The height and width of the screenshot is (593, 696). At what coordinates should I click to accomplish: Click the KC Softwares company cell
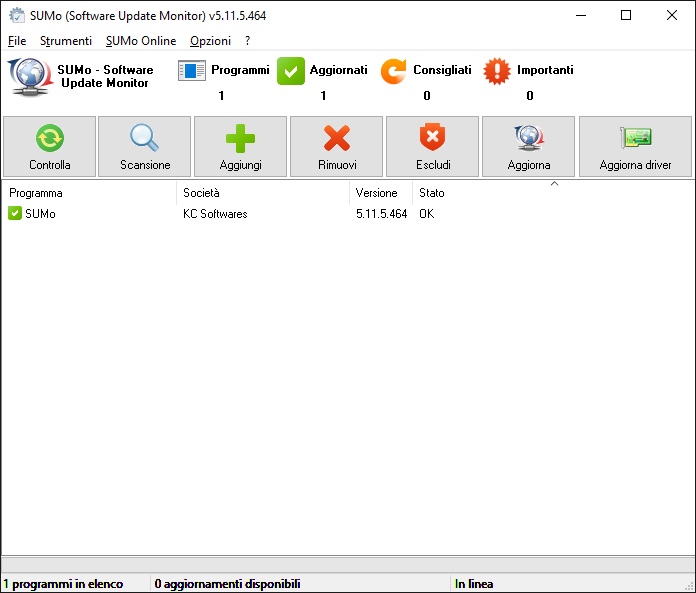[215, 213]
